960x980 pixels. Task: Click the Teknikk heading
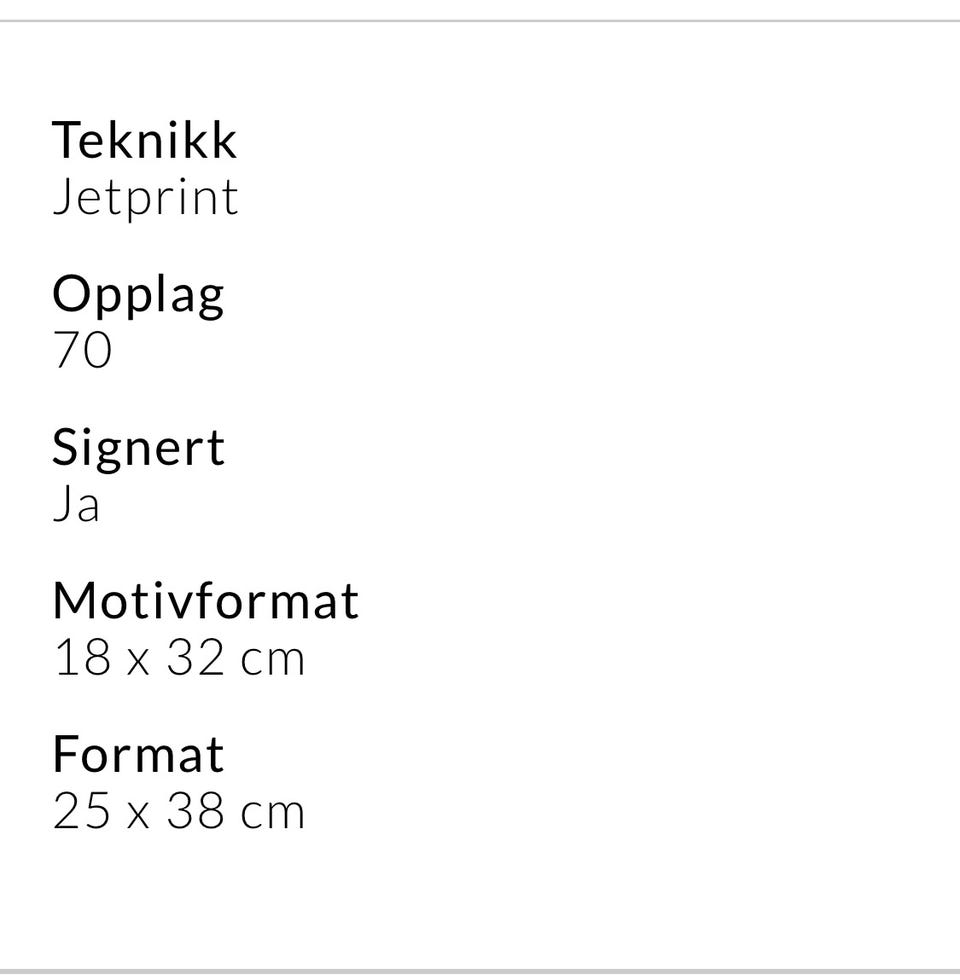[144, 139]
